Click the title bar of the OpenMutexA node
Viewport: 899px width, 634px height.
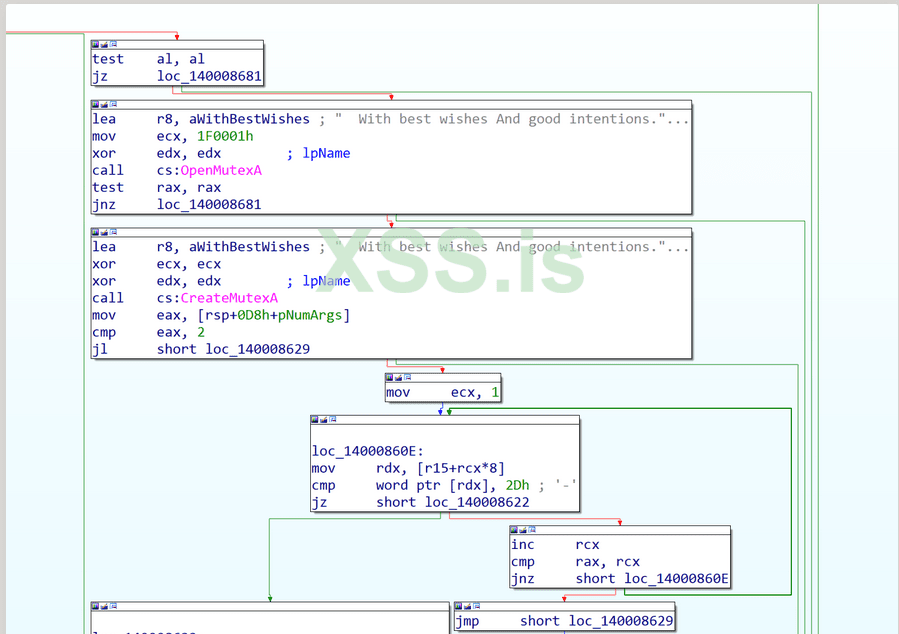[392, 104]
